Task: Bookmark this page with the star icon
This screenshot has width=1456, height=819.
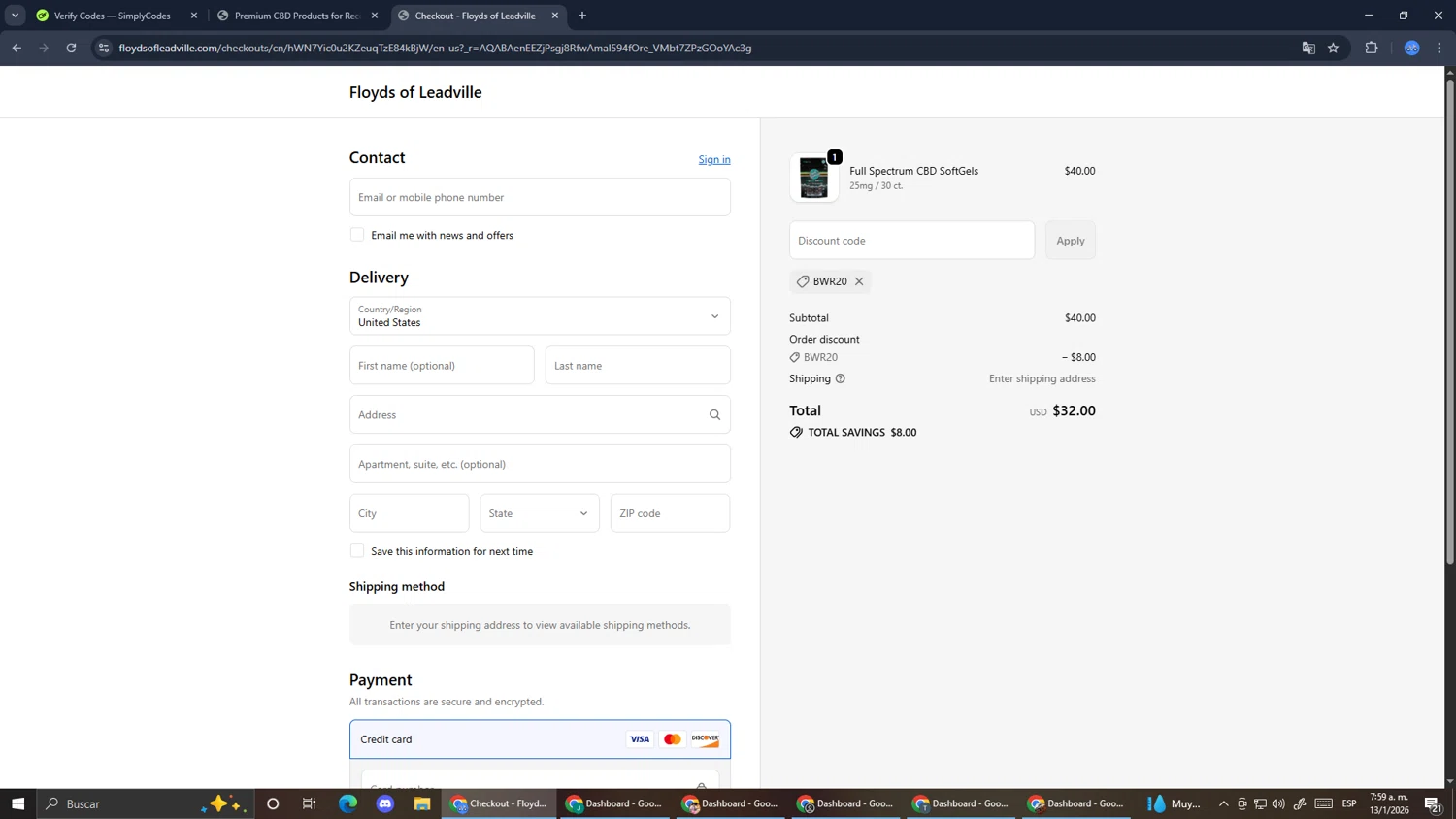Action: pyautogui.click(x=1334, y=48)
